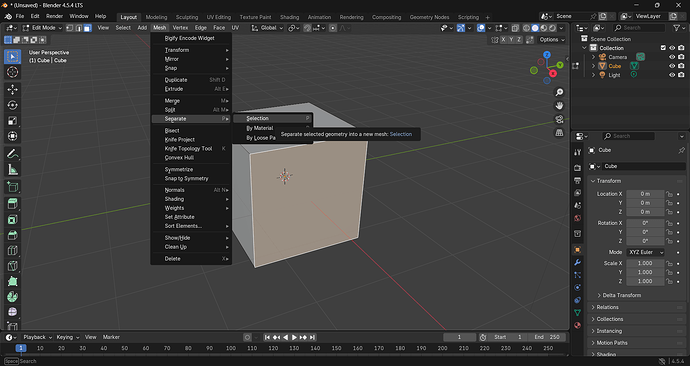Screen dimensions: 690x366
Task: Expand the Camera item in outliner
Action: (x=593, y=57)
